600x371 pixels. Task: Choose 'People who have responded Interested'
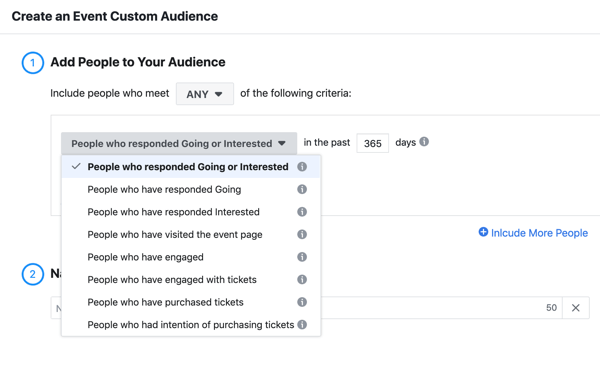[191, 212]
